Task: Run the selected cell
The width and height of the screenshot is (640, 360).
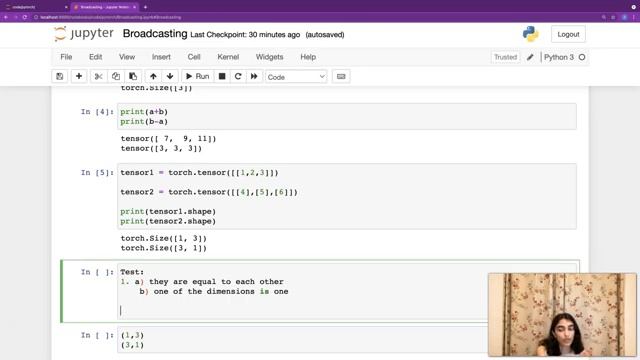Action: [198, 76]
